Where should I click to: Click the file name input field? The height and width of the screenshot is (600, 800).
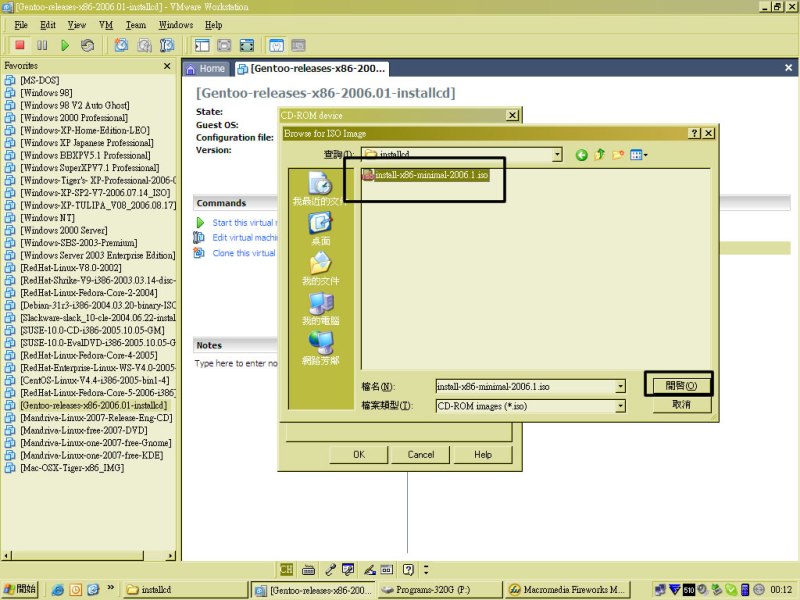tap(526, 387)
